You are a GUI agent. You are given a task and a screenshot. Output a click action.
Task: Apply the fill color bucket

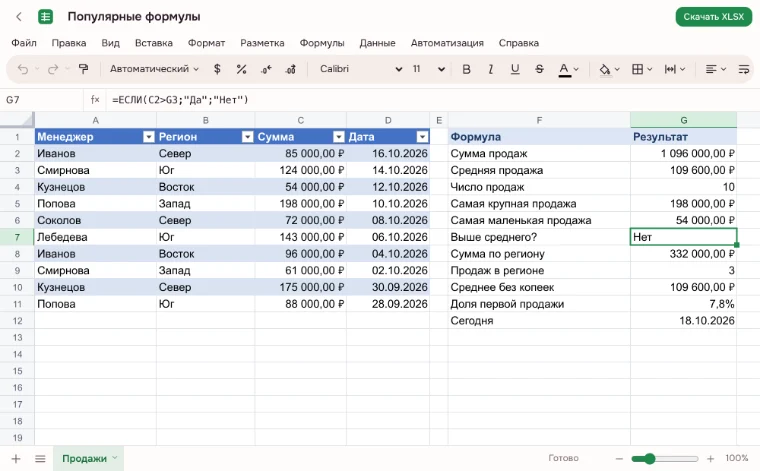coord(604,69)
